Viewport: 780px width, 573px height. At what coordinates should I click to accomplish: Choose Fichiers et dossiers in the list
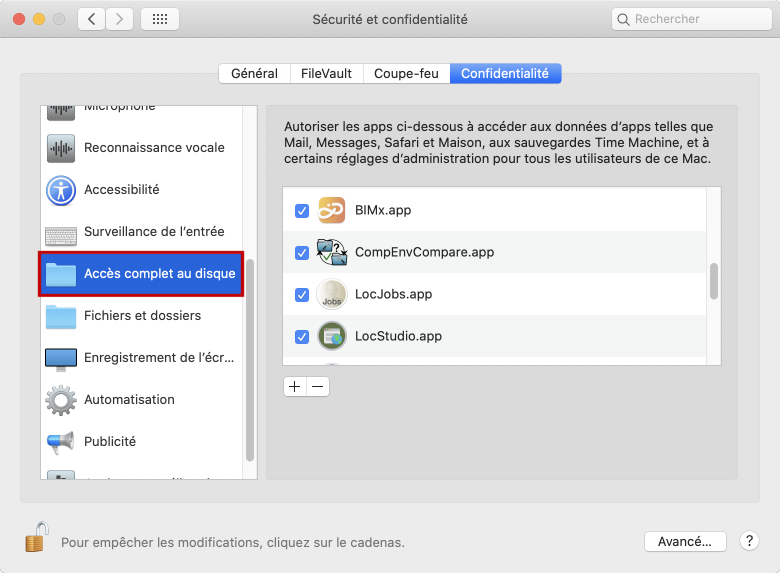tap(143, 315)
